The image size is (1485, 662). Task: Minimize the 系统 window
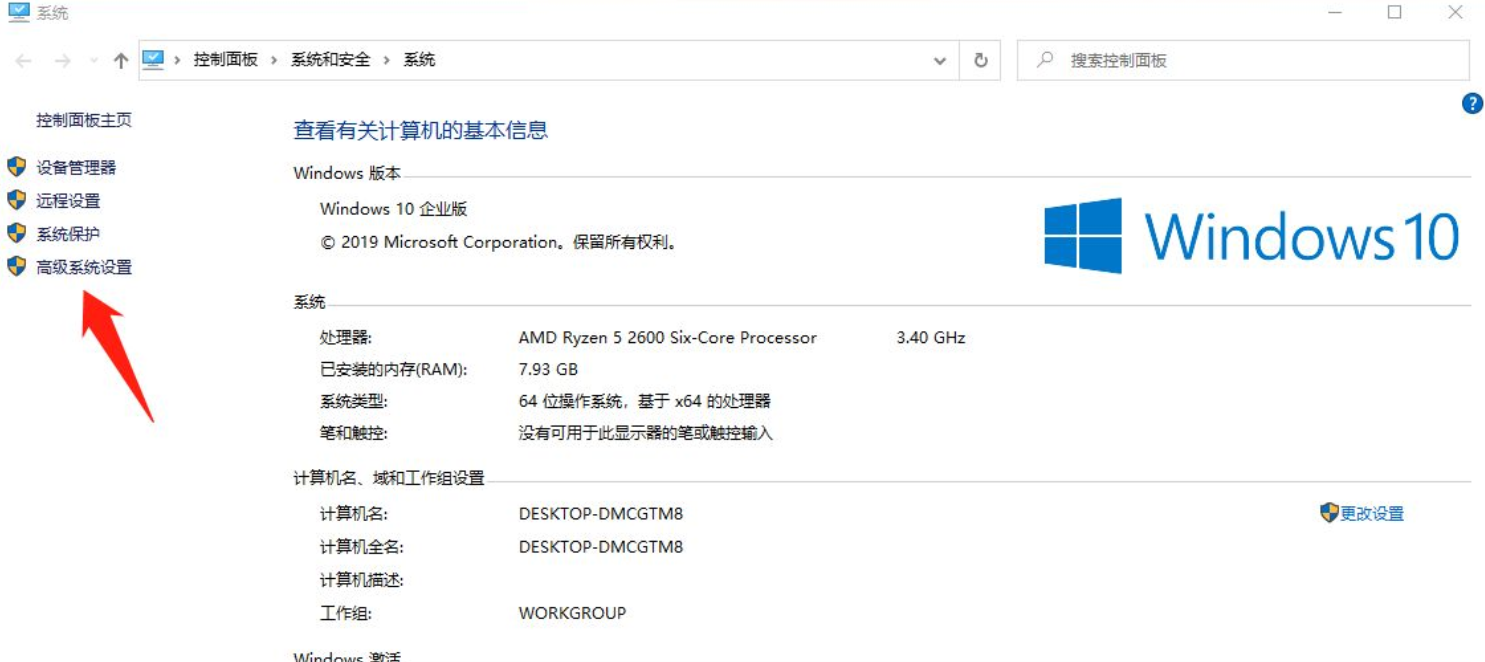tap(1335, 13)
